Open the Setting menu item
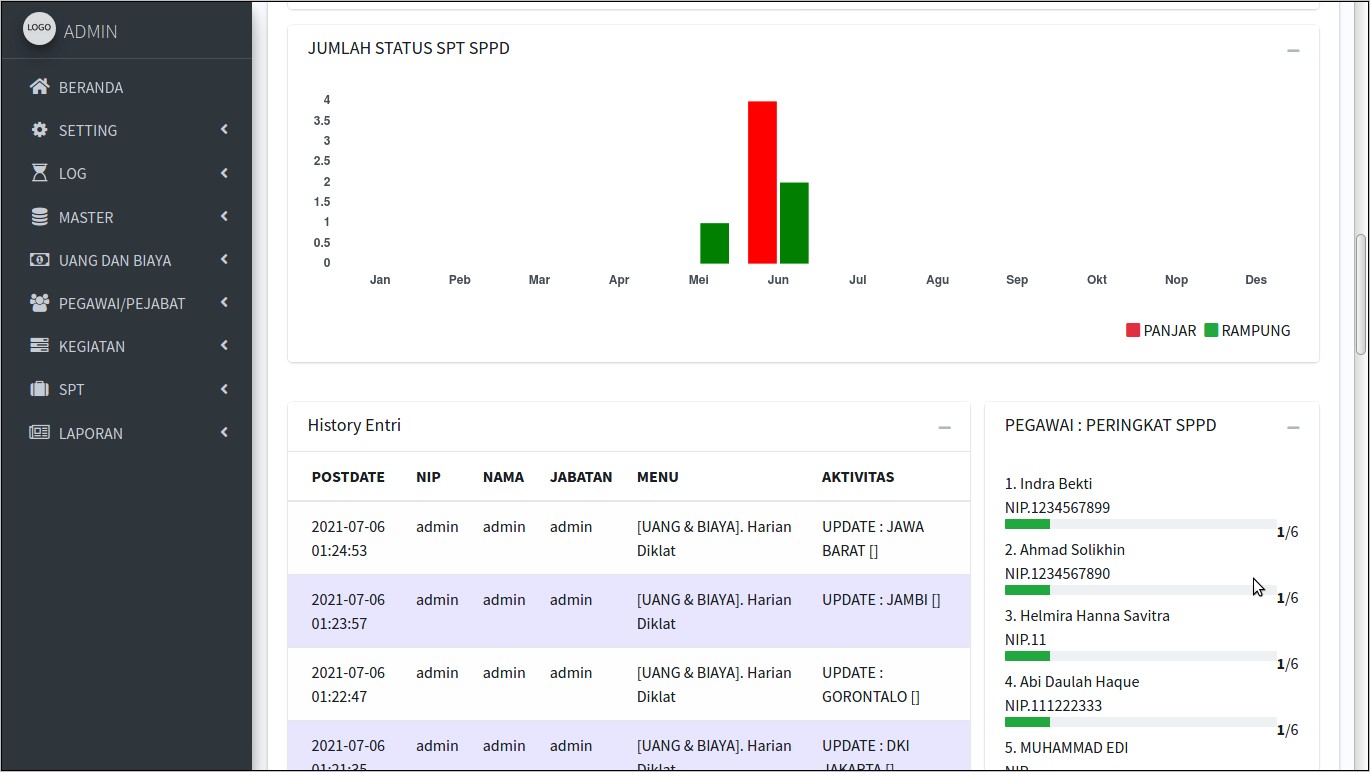This screenshot has width=1370, height=772. pos(126,130)
